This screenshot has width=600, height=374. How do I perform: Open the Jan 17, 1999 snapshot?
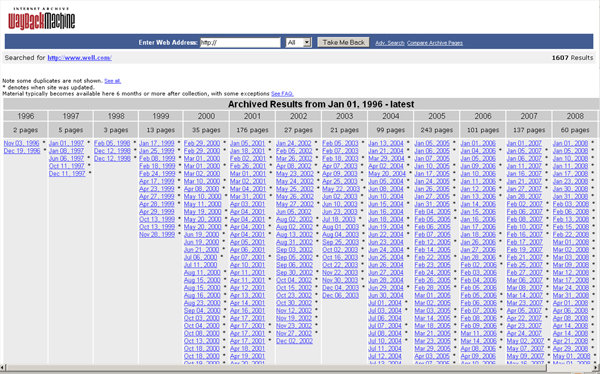coord(157,143)
